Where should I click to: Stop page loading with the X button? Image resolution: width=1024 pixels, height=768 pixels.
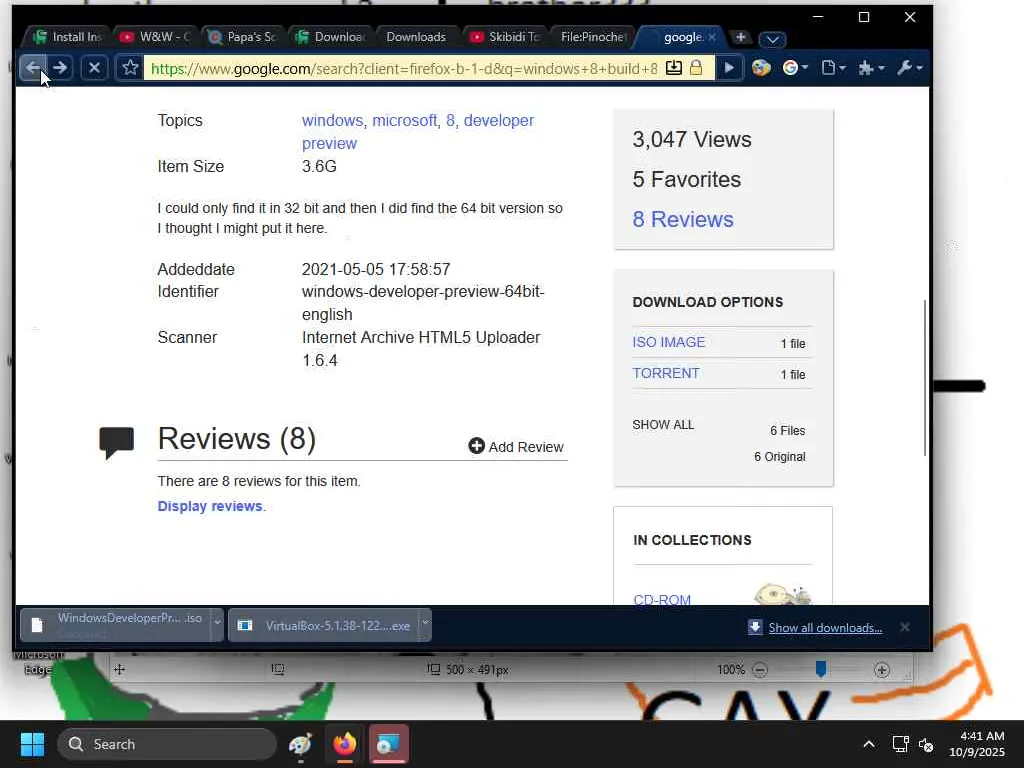(x=94, y=67)
